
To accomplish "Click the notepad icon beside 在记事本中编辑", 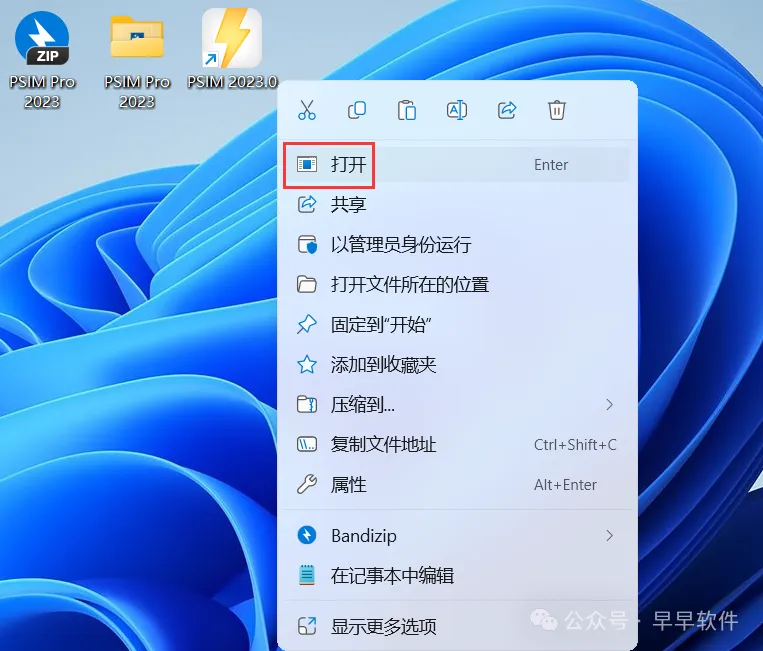I will pos(307,576).
